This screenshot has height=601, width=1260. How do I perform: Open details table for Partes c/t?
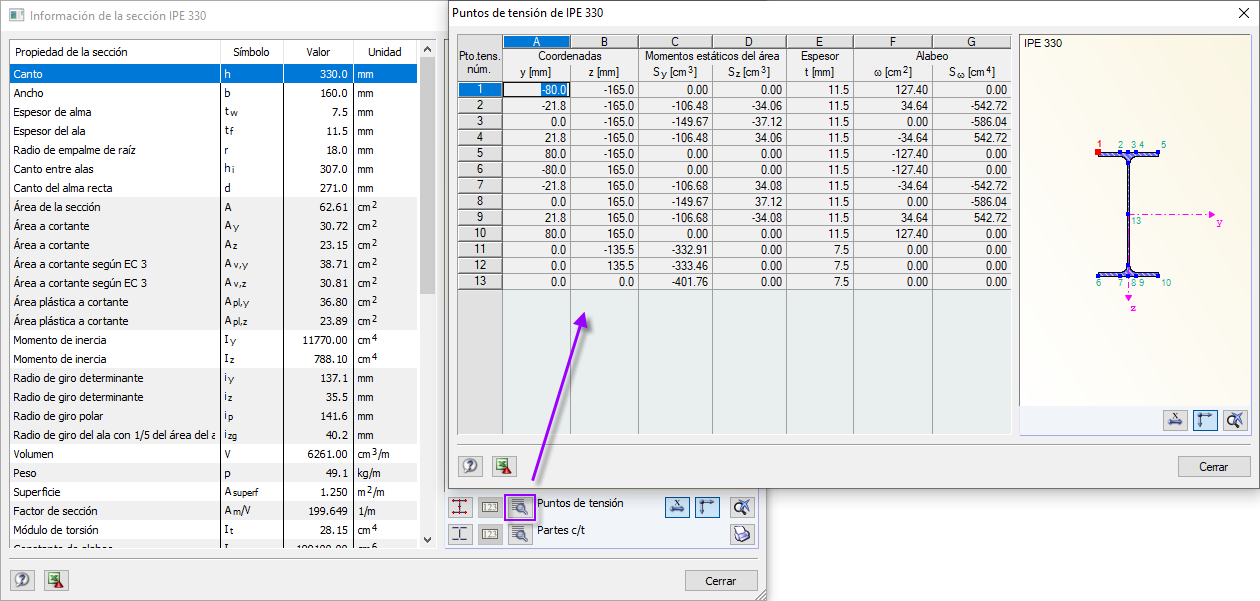coord(519,534)
